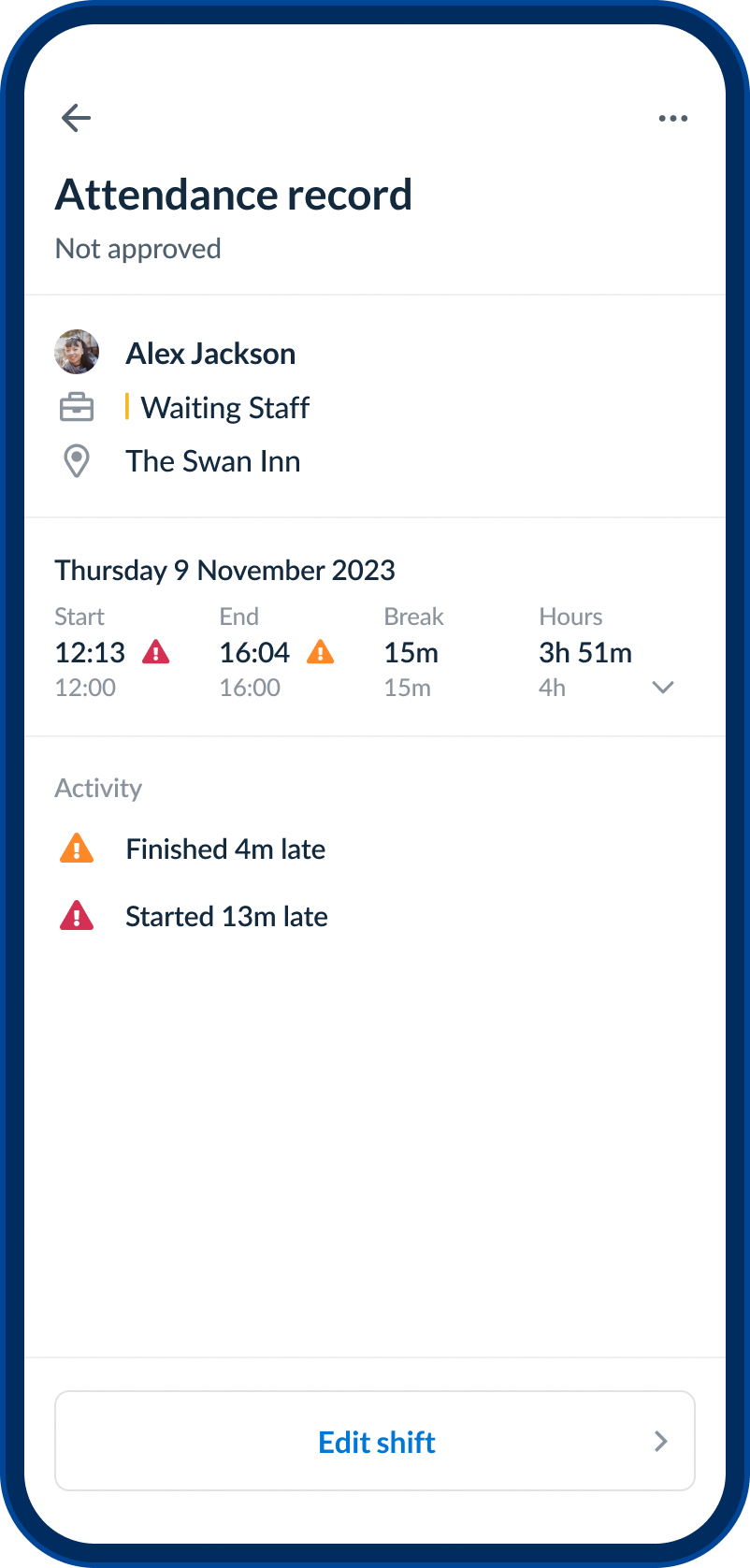Select the Started 13m late activity
This screenshot has width=750, height=1568.
point(226,917)
